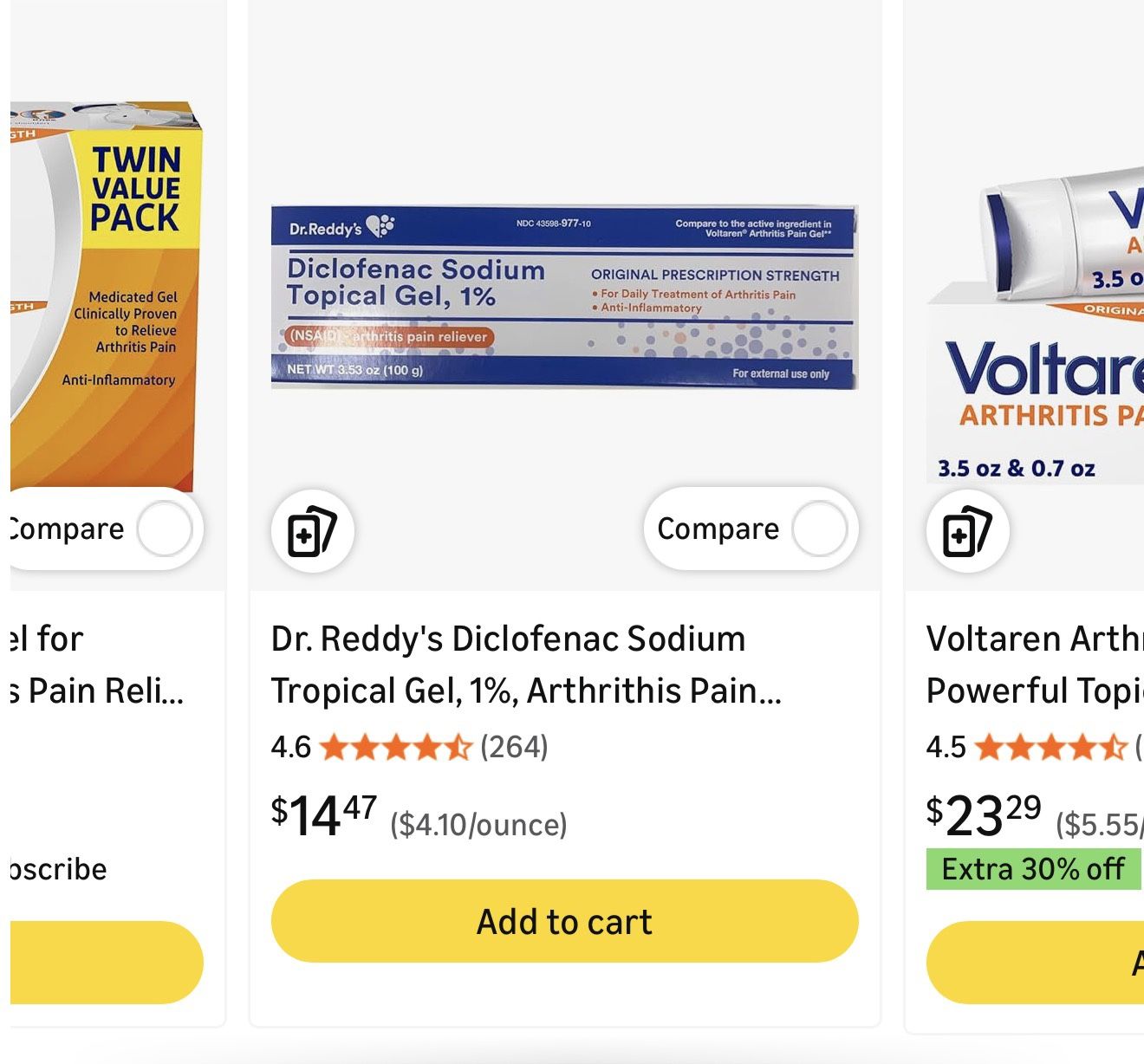Open the Twin Value Pack product image
Screen dimensions: 1144x1064
pos(108,295)
